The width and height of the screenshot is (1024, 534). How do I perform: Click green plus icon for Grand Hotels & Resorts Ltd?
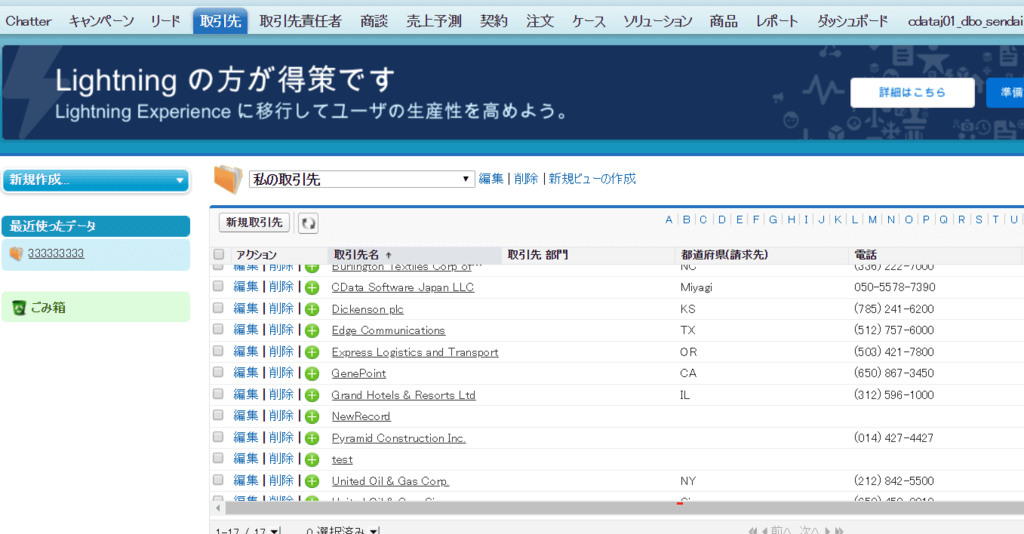point(312,396)
